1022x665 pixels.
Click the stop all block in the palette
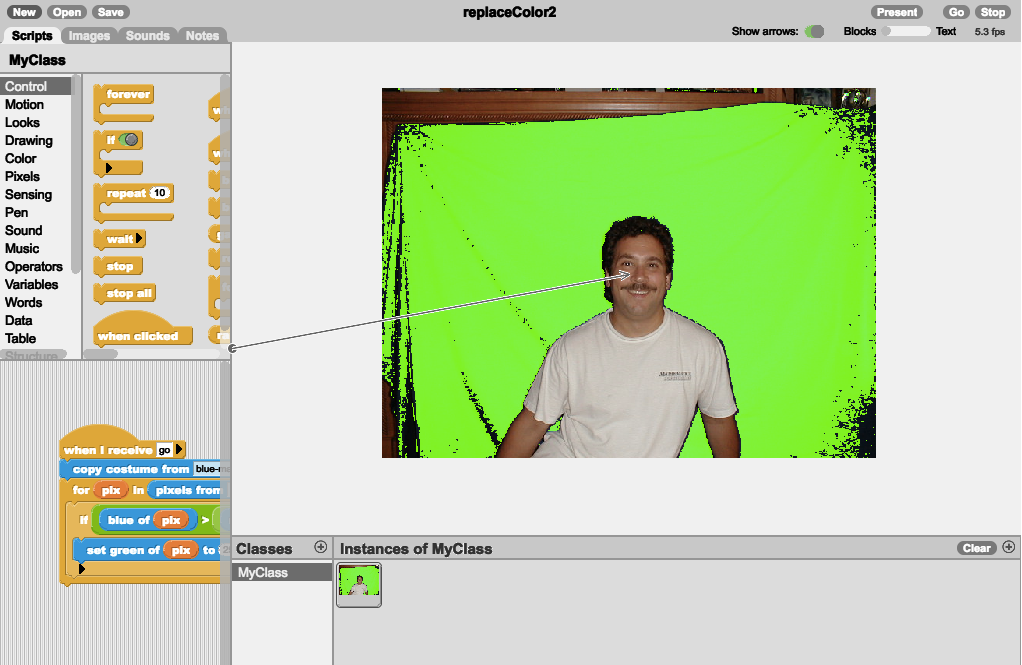click(125, 293)
